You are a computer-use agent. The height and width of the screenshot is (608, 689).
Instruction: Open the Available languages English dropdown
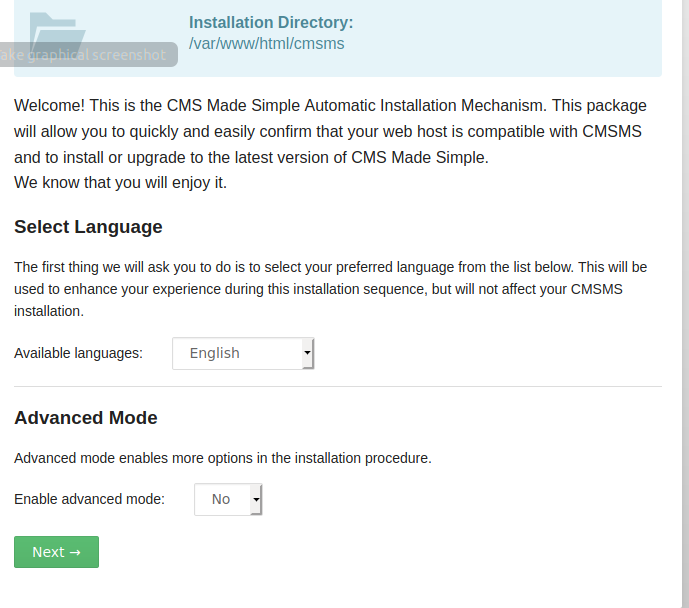pos(243,353)
